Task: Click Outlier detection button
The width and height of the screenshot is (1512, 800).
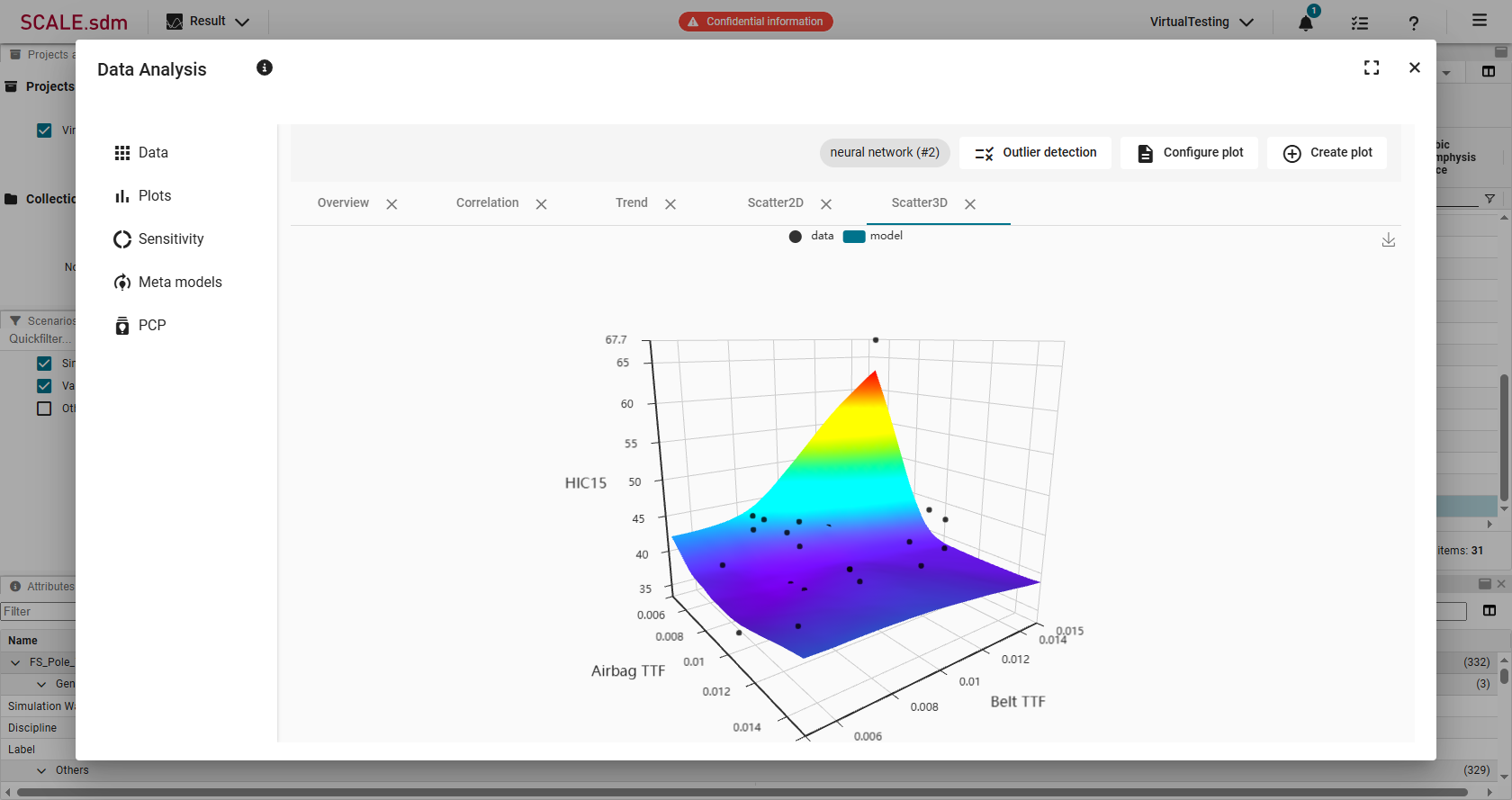Action: click(x=1035, y=153)
